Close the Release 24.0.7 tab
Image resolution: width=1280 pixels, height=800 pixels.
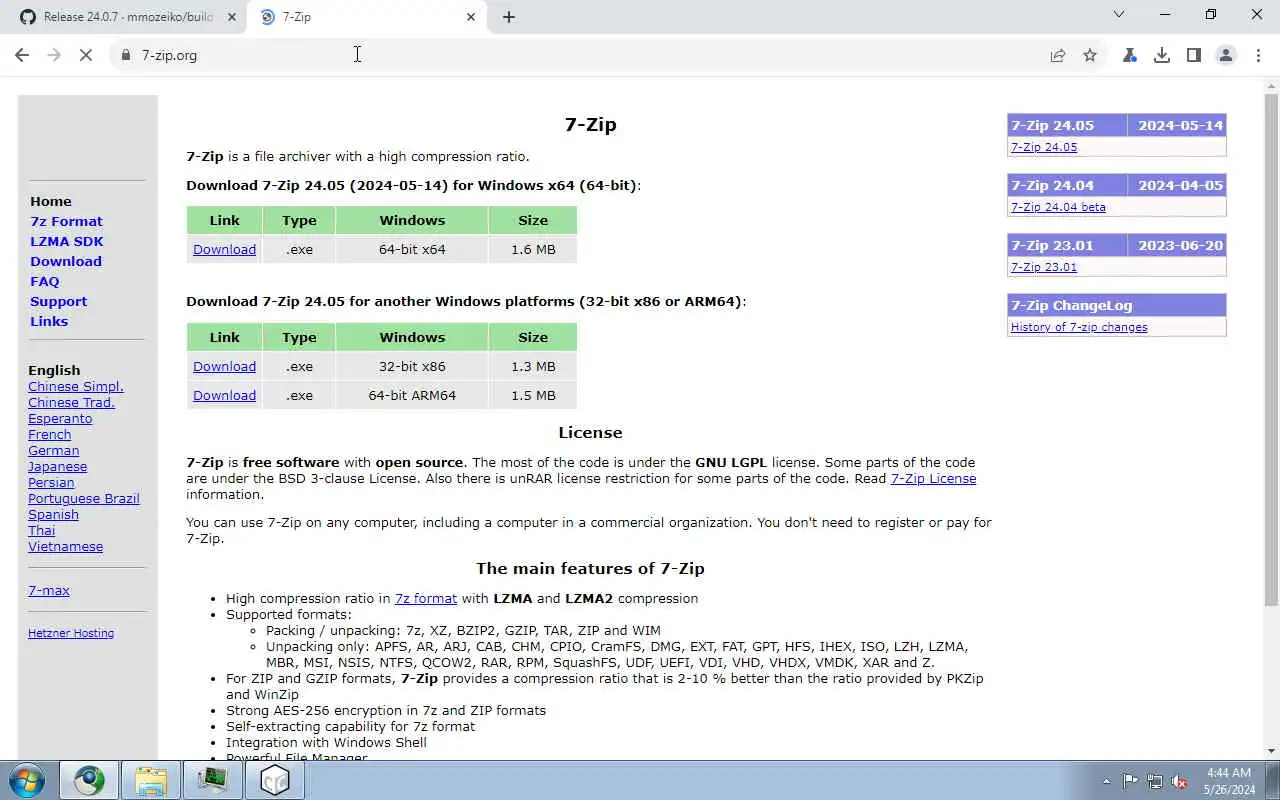pos(232,17)
